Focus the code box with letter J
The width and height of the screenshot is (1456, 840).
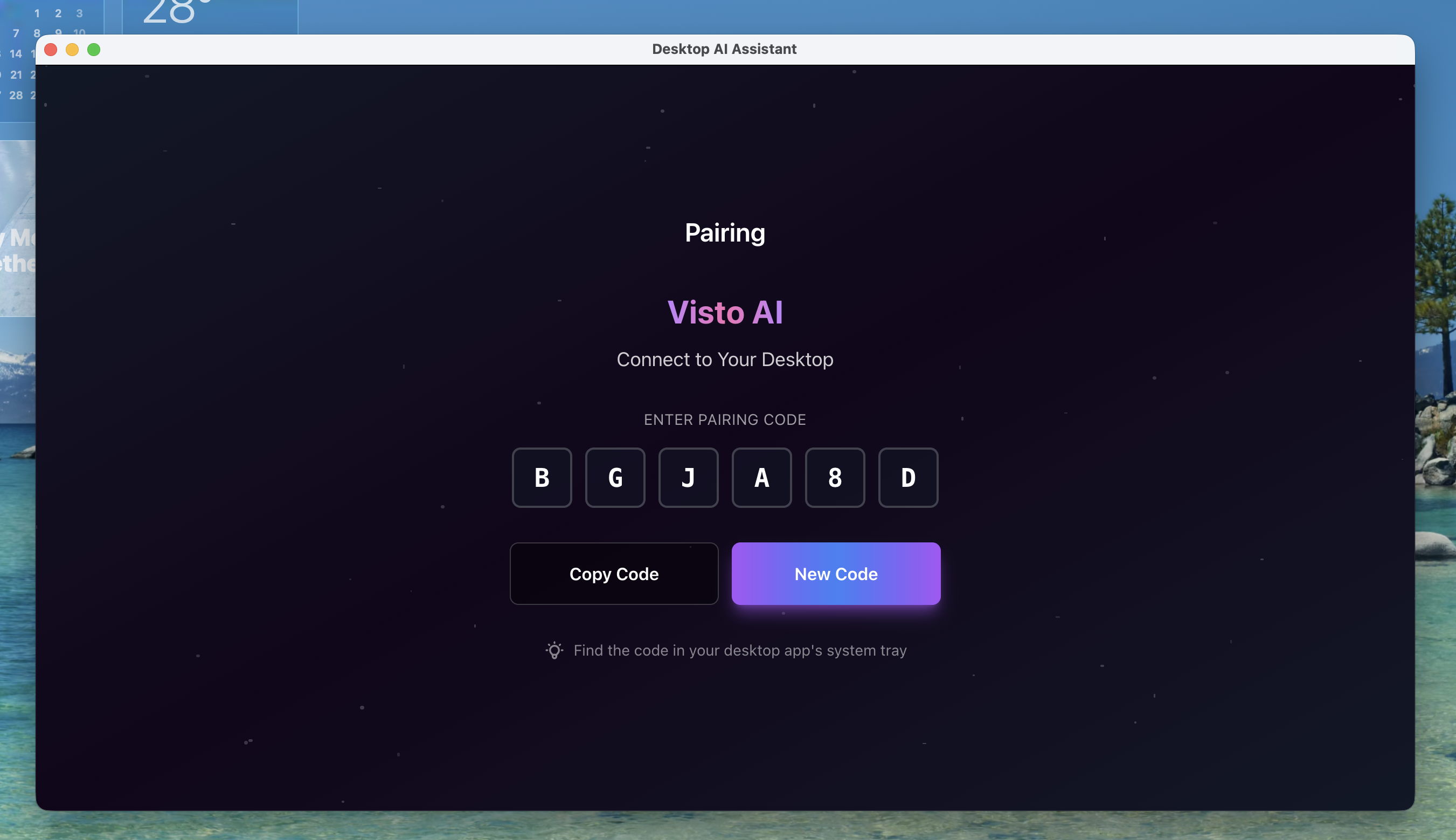(688, 478)
